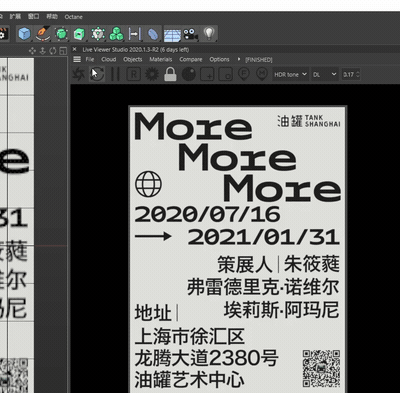
Task: Add a MoGraph Cloner object
Action: click(x=116, y=34)
